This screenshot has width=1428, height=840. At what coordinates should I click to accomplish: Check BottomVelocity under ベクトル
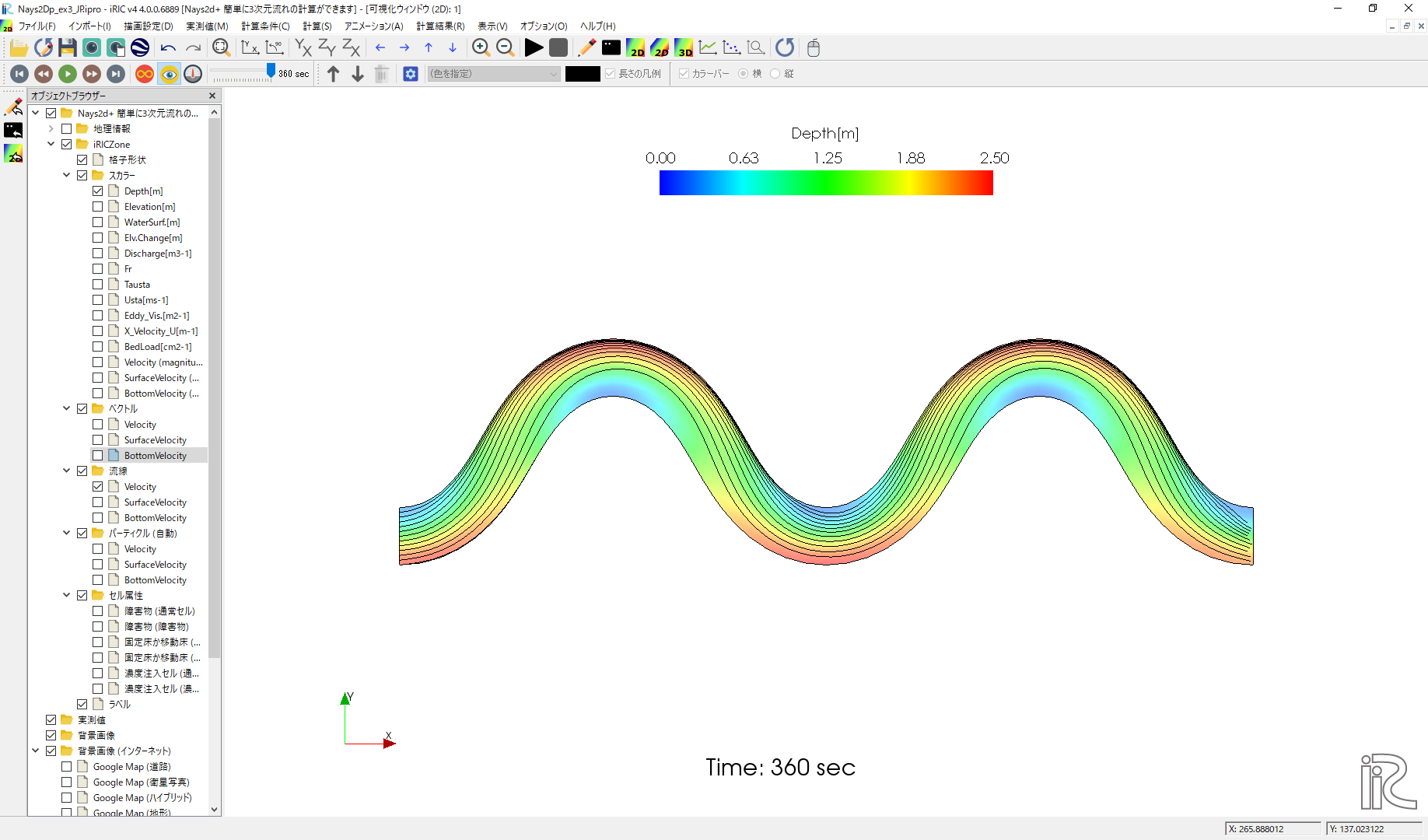pos(98,456)
